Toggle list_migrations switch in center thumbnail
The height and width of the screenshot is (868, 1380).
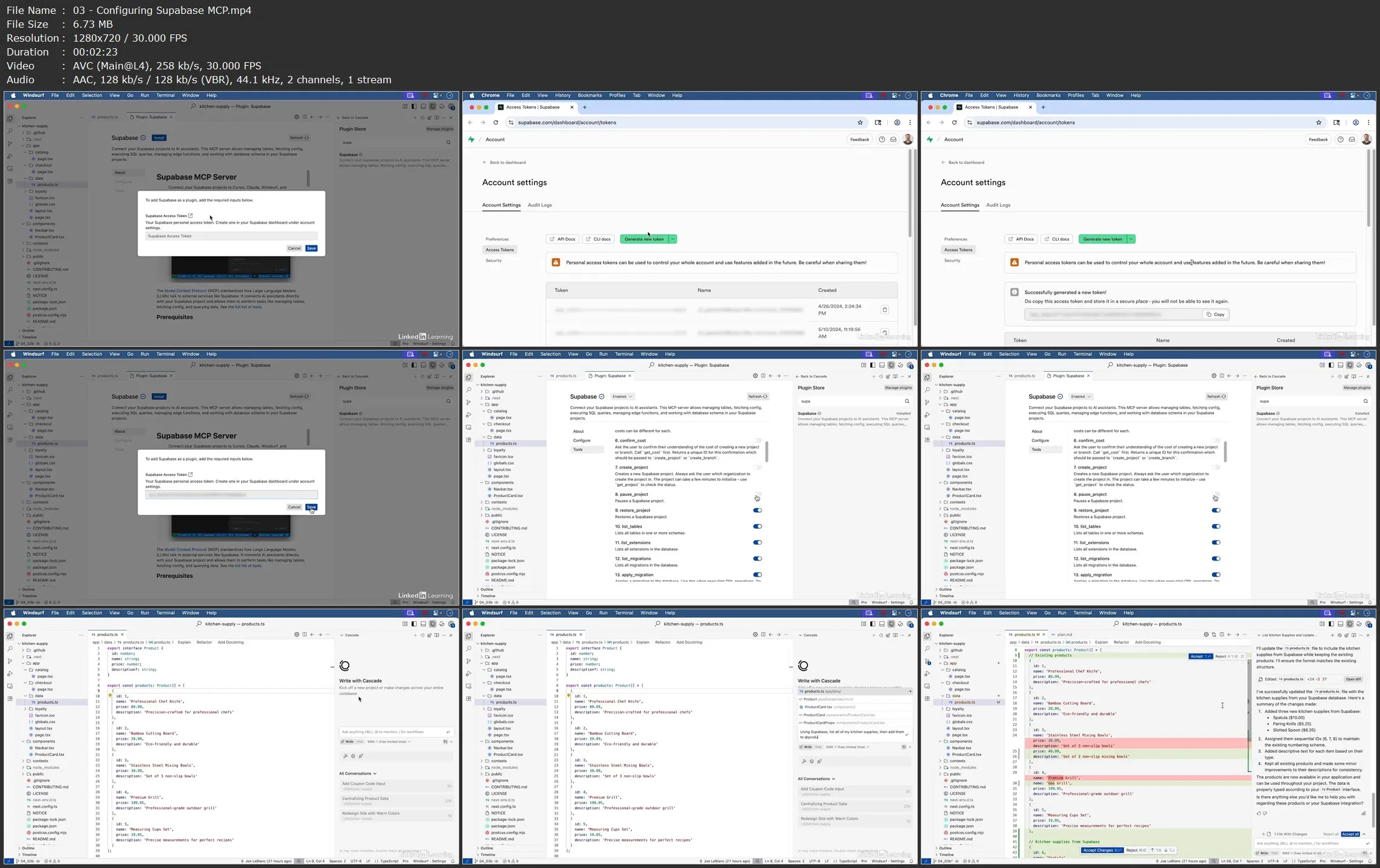click(757, 559)
